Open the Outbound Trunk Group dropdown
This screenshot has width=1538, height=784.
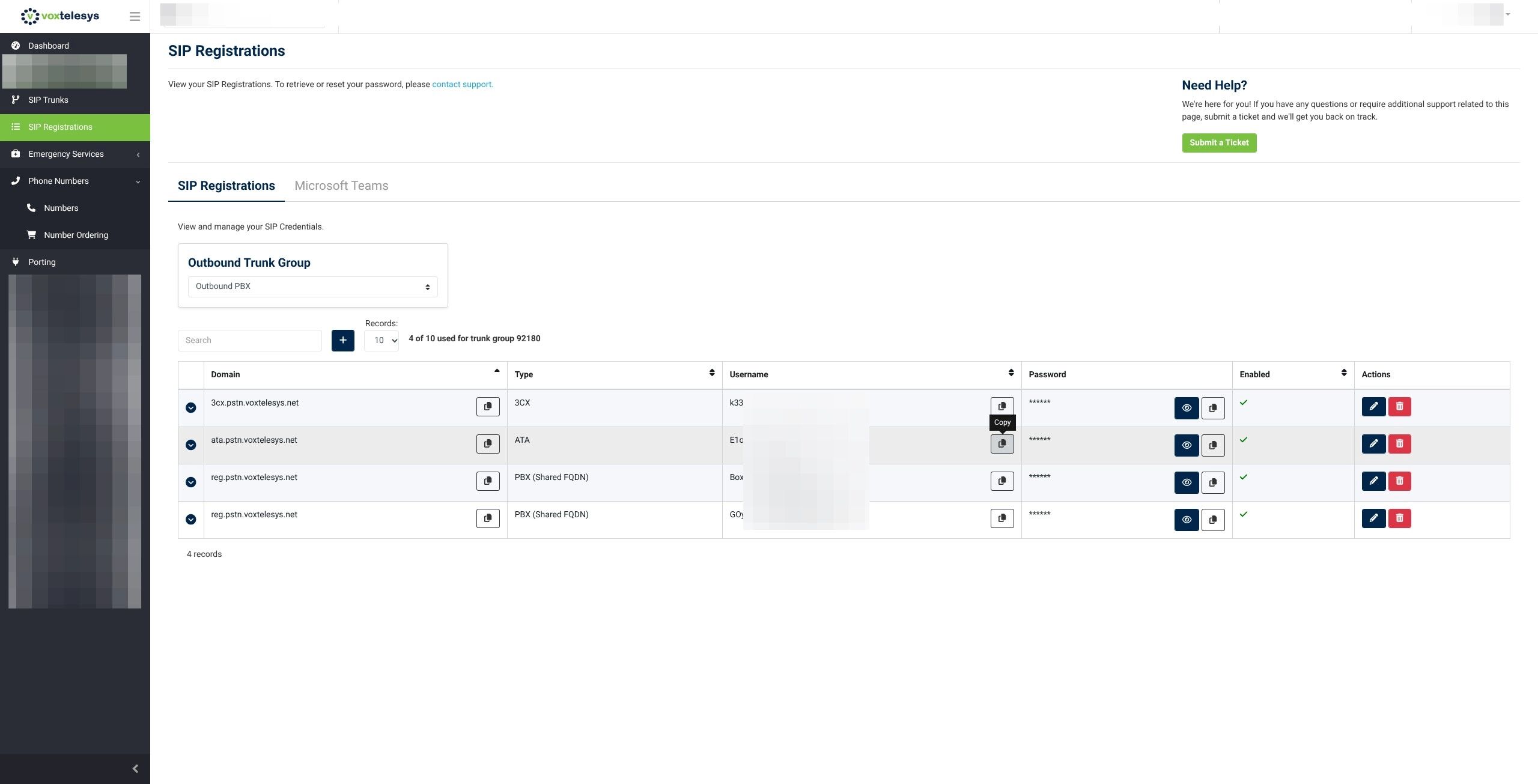point(312,287)
